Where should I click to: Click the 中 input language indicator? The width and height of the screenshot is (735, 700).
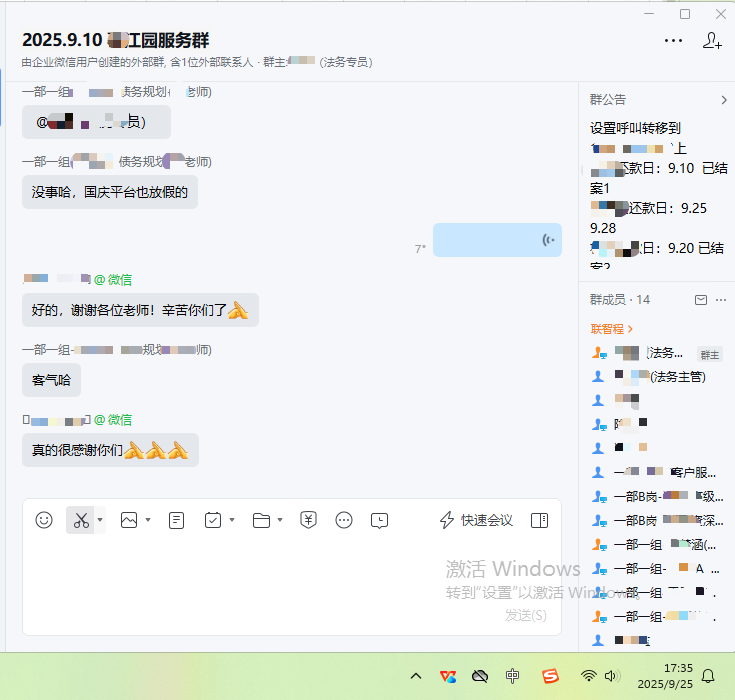pyautogui.click(x=512, y=676)
